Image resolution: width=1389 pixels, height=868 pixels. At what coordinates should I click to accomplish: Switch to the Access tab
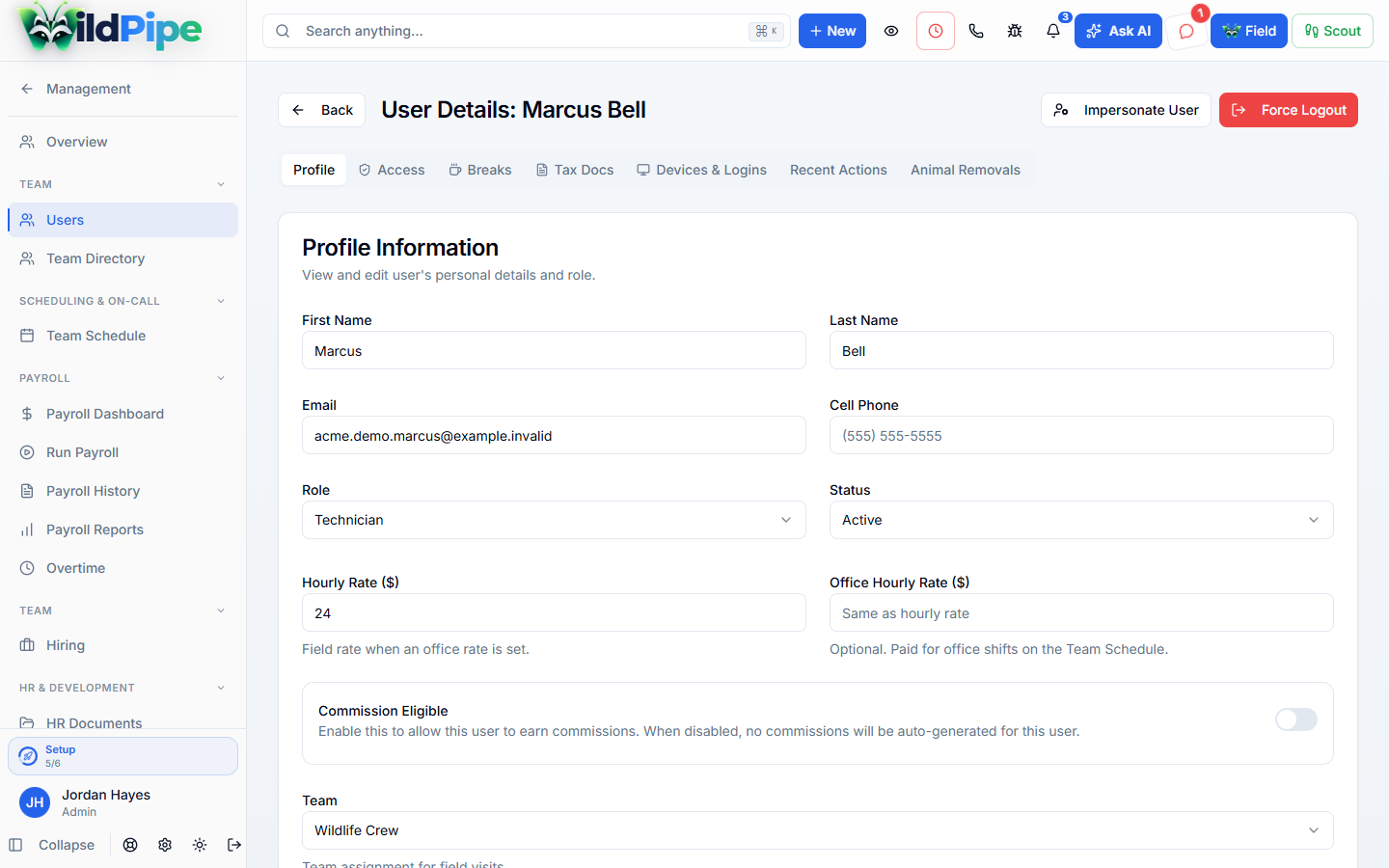pyautogui.click(x=392, y=170)
